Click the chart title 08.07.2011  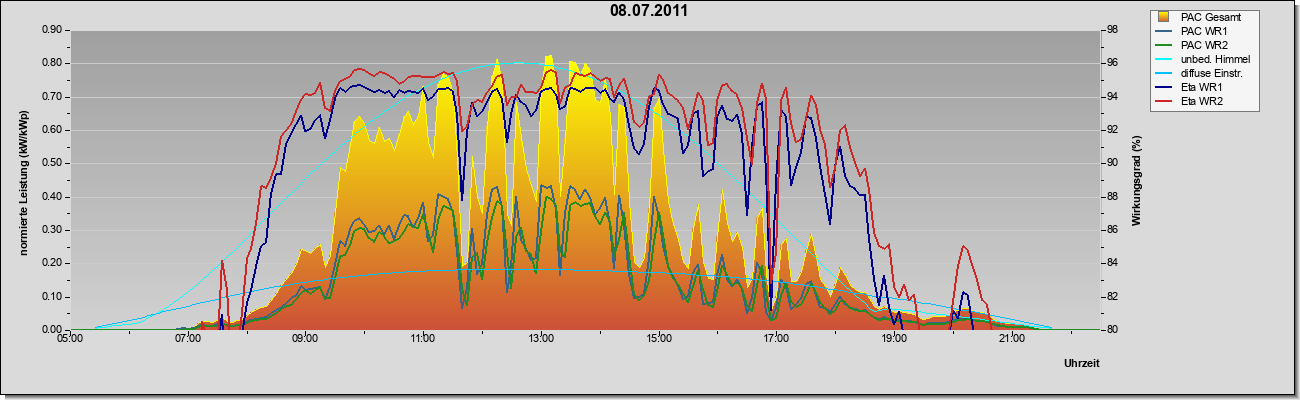(x=649, y=11)
